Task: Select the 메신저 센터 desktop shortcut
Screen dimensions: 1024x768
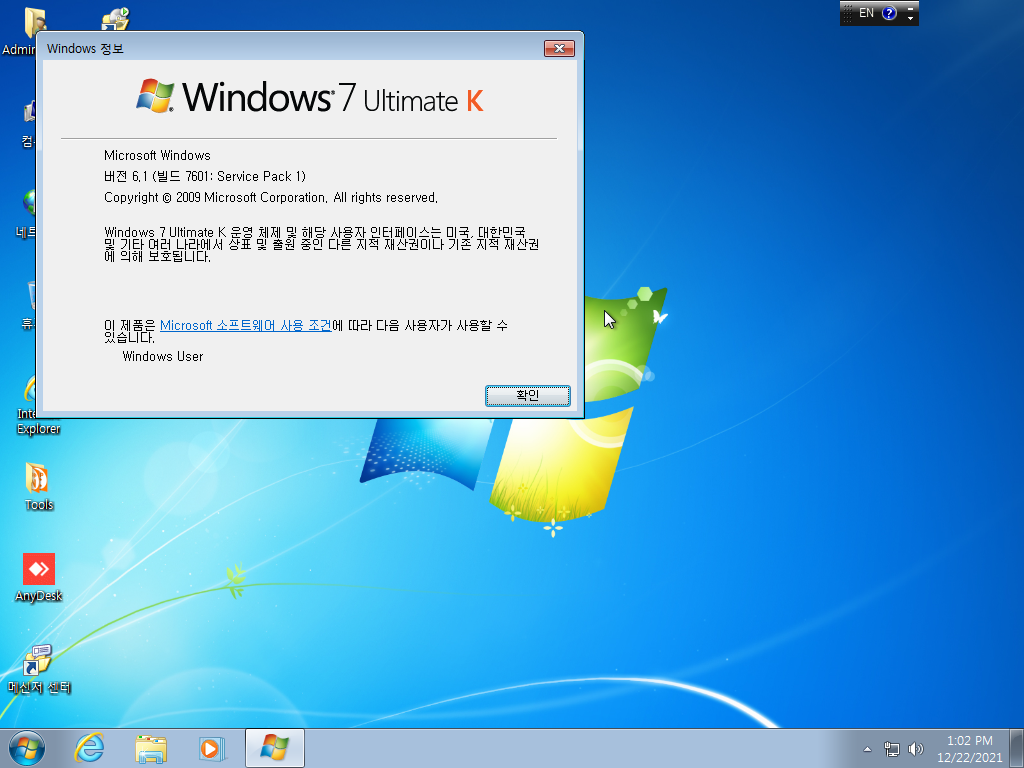Action: coord(39,669)
